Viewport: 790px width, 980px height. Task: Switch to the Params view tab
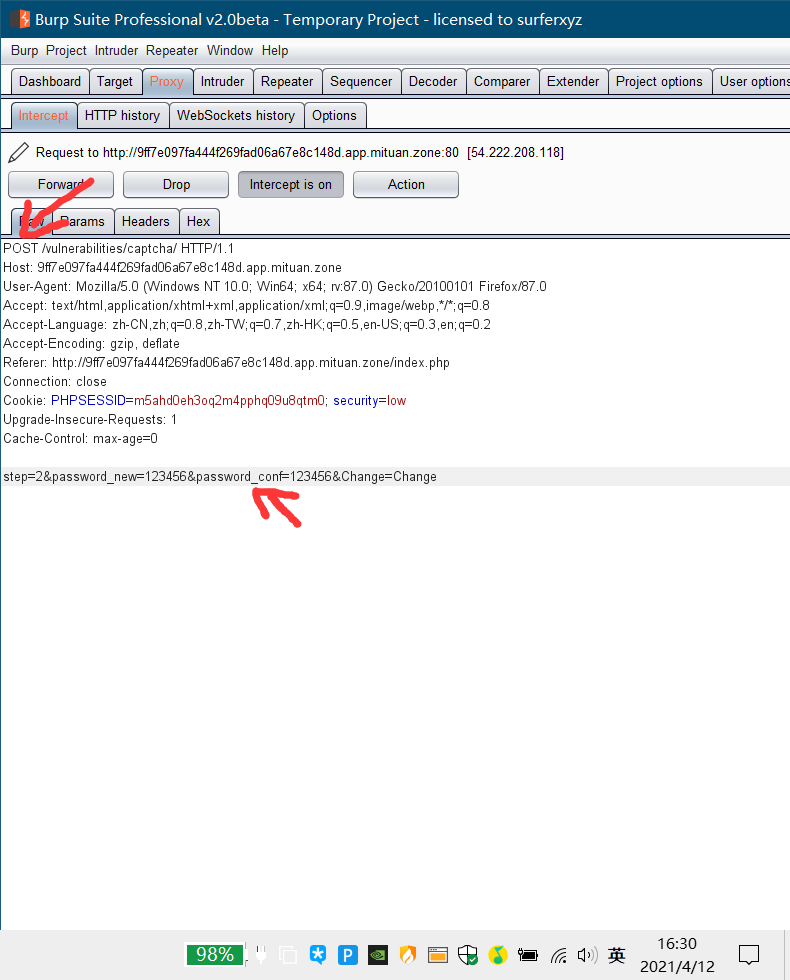(x=82, y=221)
